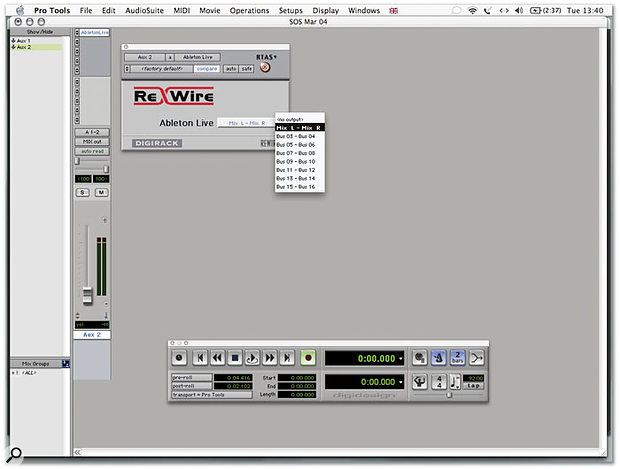The height and width of the screenshot is (469, 620).
Task: Open the A 1-2 input selector
Action: click(92, 132)
